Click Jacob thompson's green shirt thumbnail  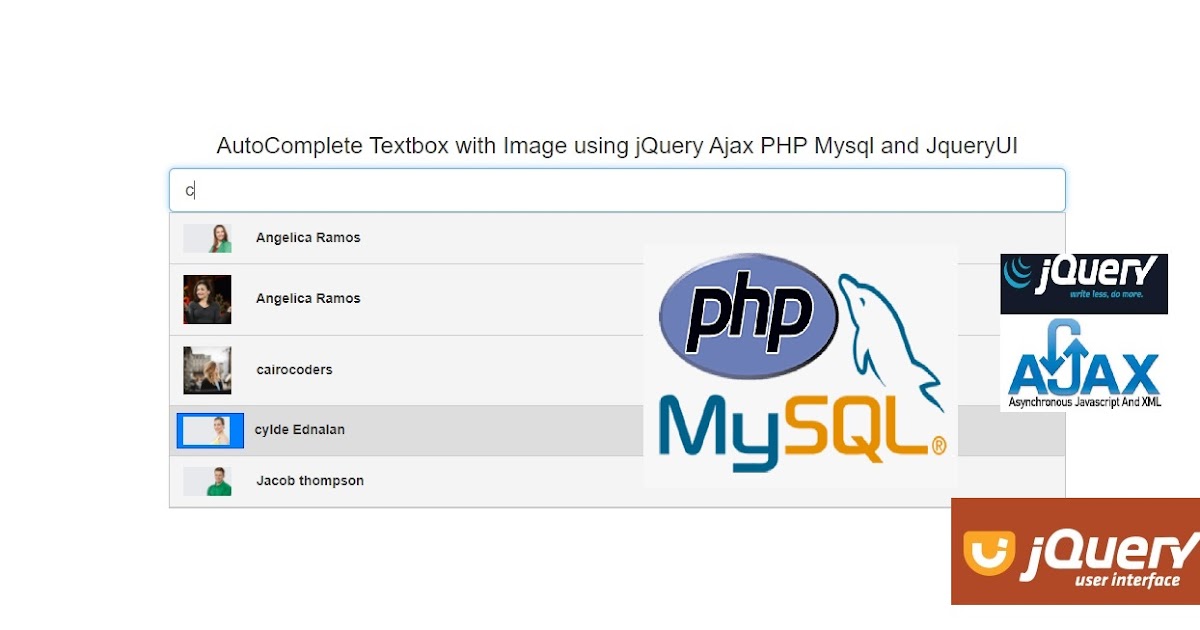pyautogui.click(x=208, y=480)
